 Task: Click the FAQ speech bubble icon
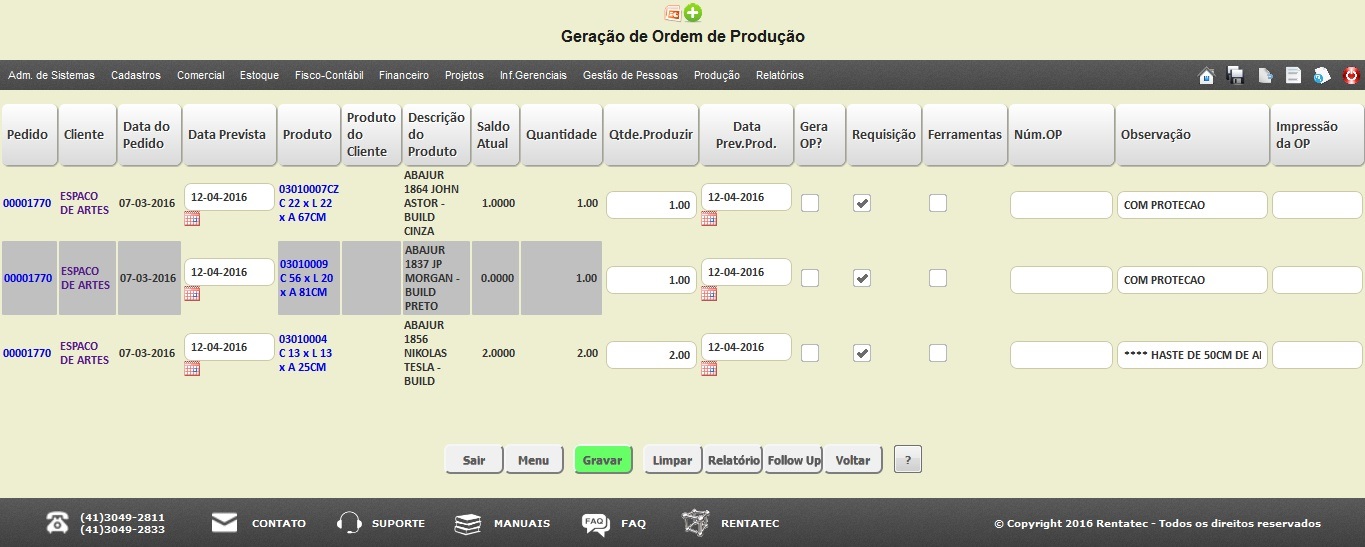point(596,523)
